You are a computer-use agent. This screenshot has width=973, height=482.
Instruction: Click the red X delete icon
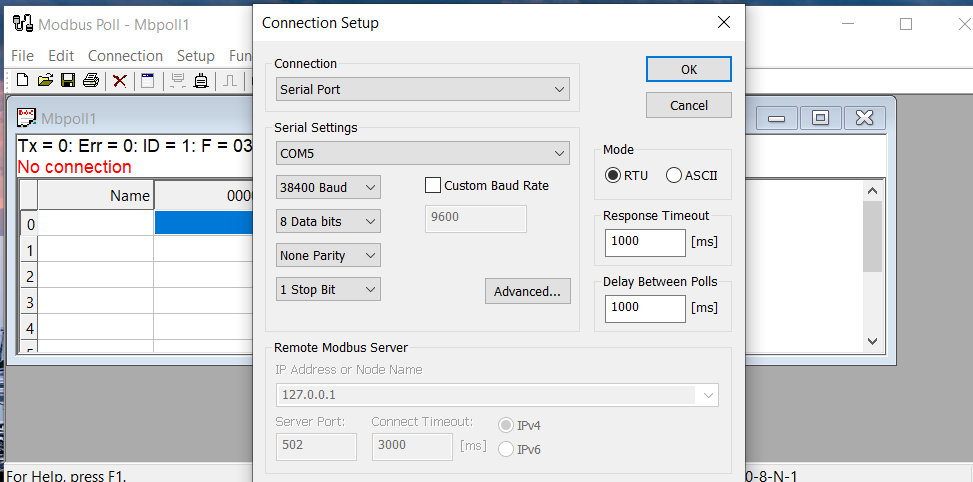coord(119,80)
